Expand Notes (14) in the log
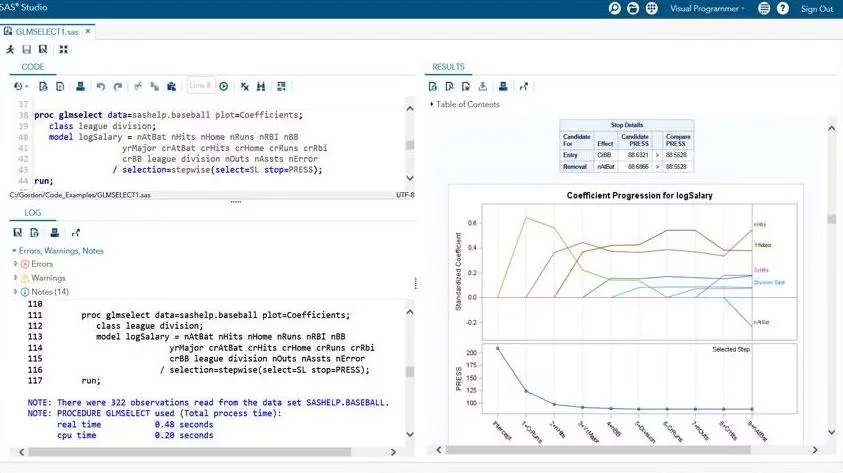 (15, 291)
